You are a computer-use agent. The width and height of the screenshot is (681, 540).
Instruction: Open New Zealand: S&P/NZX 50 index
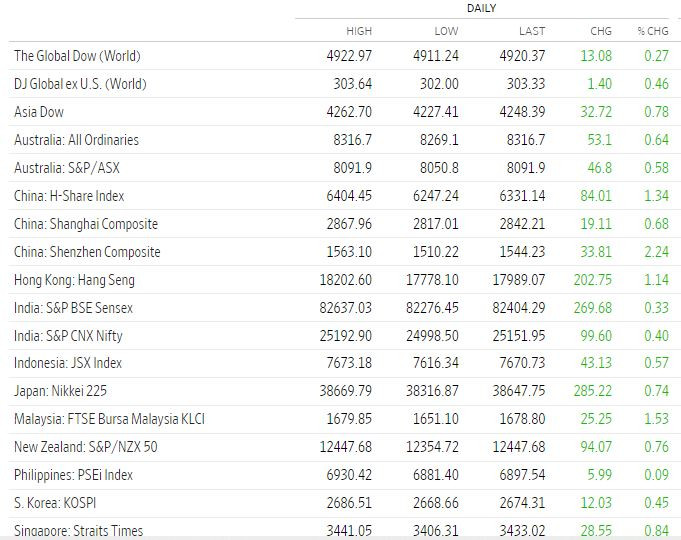[x=85, y=447]
